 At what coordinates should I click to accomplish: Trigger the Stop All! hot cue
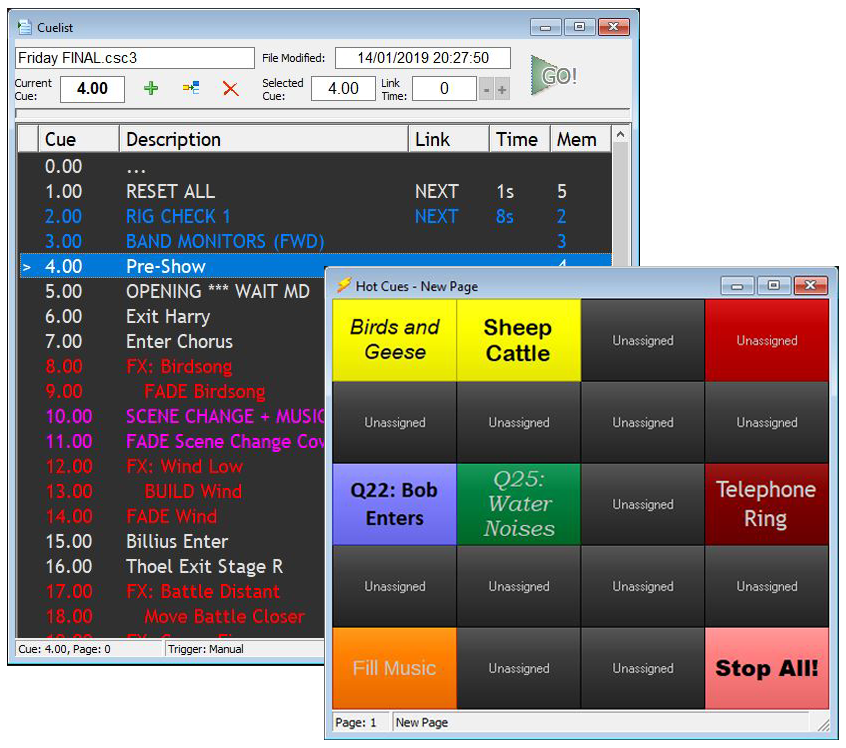(766, 669)
